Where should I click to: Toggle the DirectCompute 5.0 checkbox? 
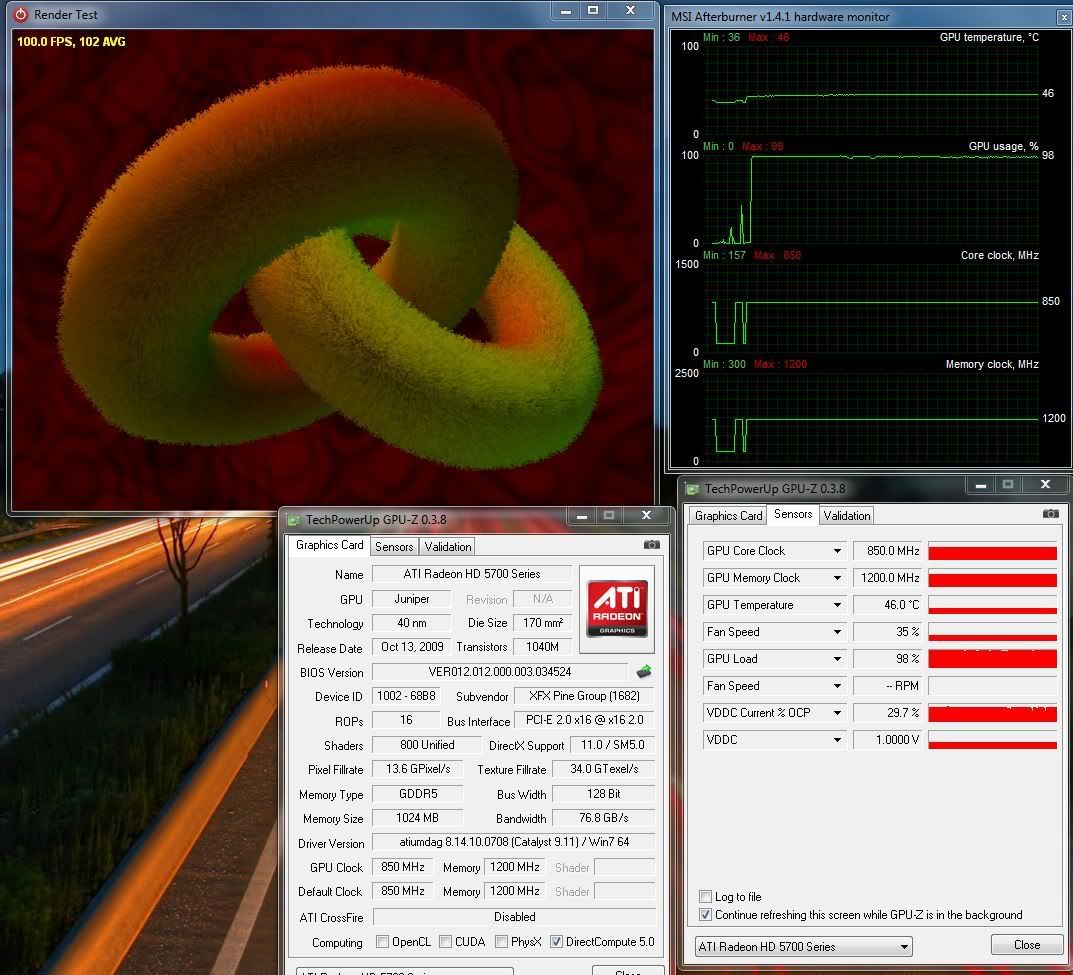coord(556,942)
